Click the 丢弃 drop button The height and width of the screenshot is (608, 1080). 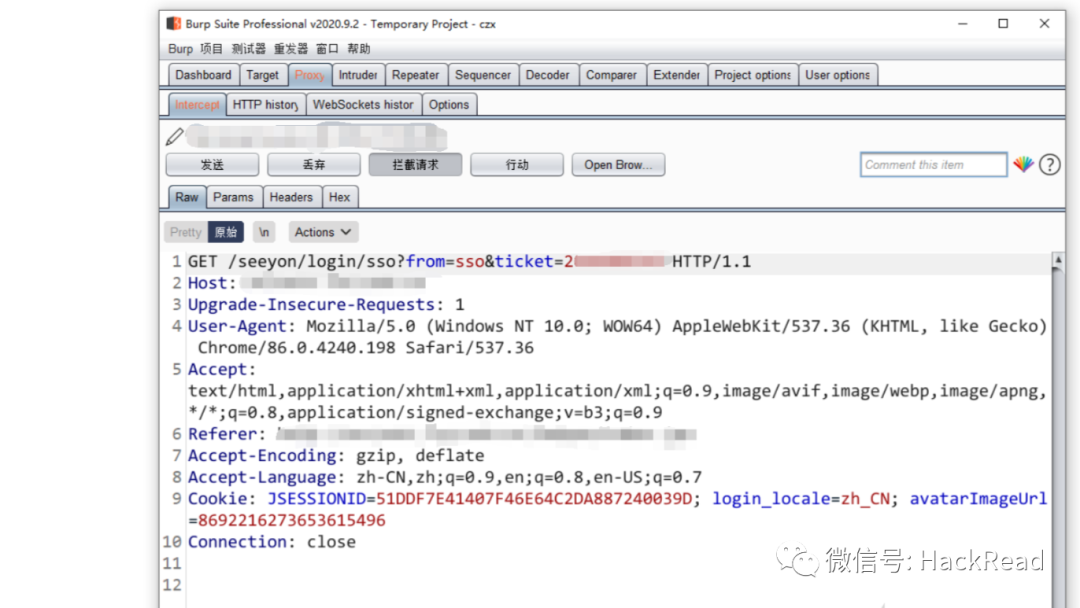[x=313, y=165]
